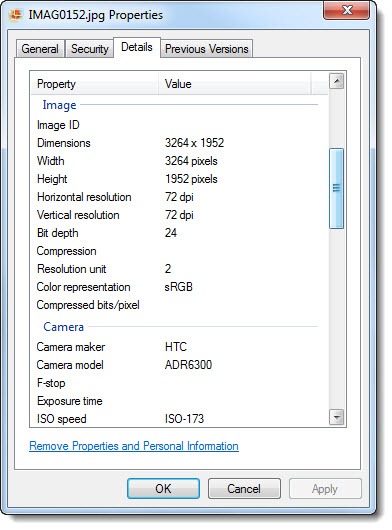Viewport: 392px width, 530px height.
Task: Select the F-stop property row
Action: (x=179, y=383)
